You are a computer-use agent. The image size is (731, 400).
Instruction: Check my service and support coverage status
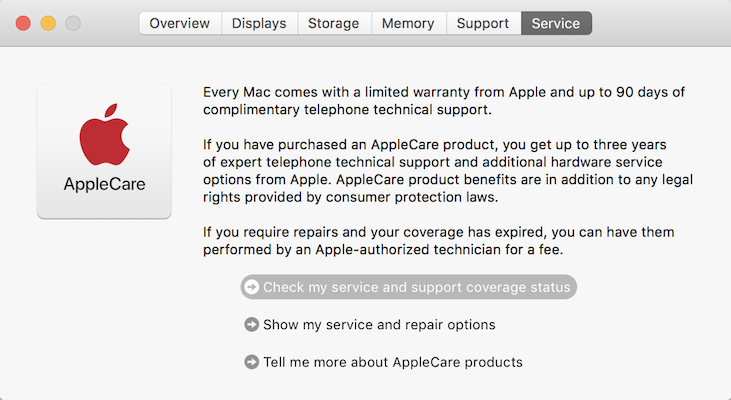pos(416,287)
